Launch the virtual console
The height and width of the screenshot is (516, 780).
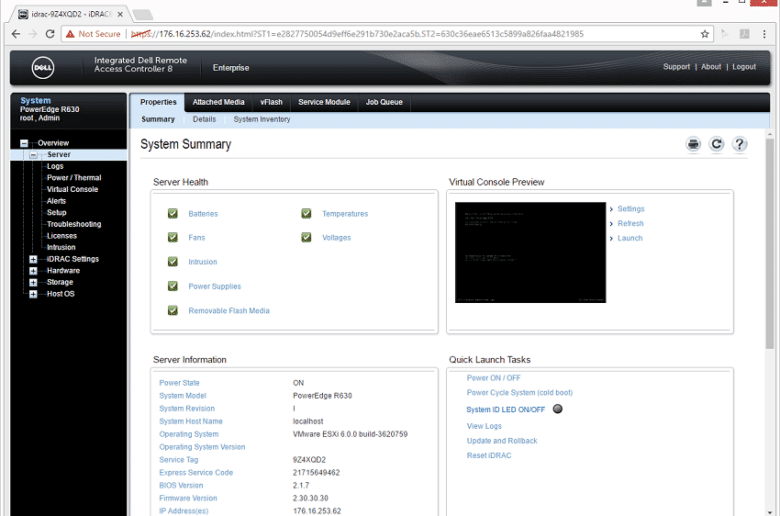tap(630, 238)
